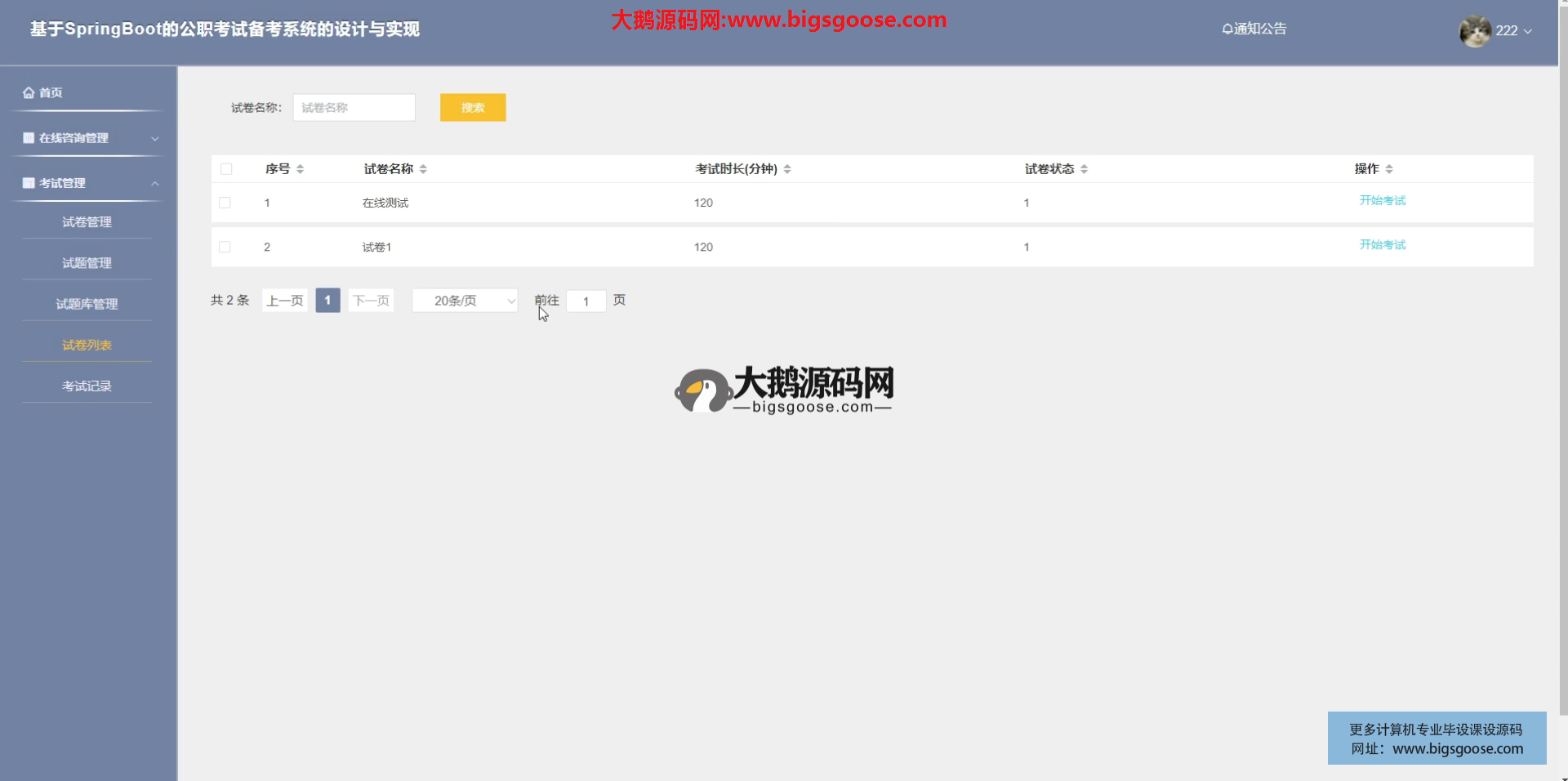Image resolution: width=1568 pixels, height=781 pixels.
Task: Sort by 试卷状态 column sort icon
Action: (x=1084, y=169)
